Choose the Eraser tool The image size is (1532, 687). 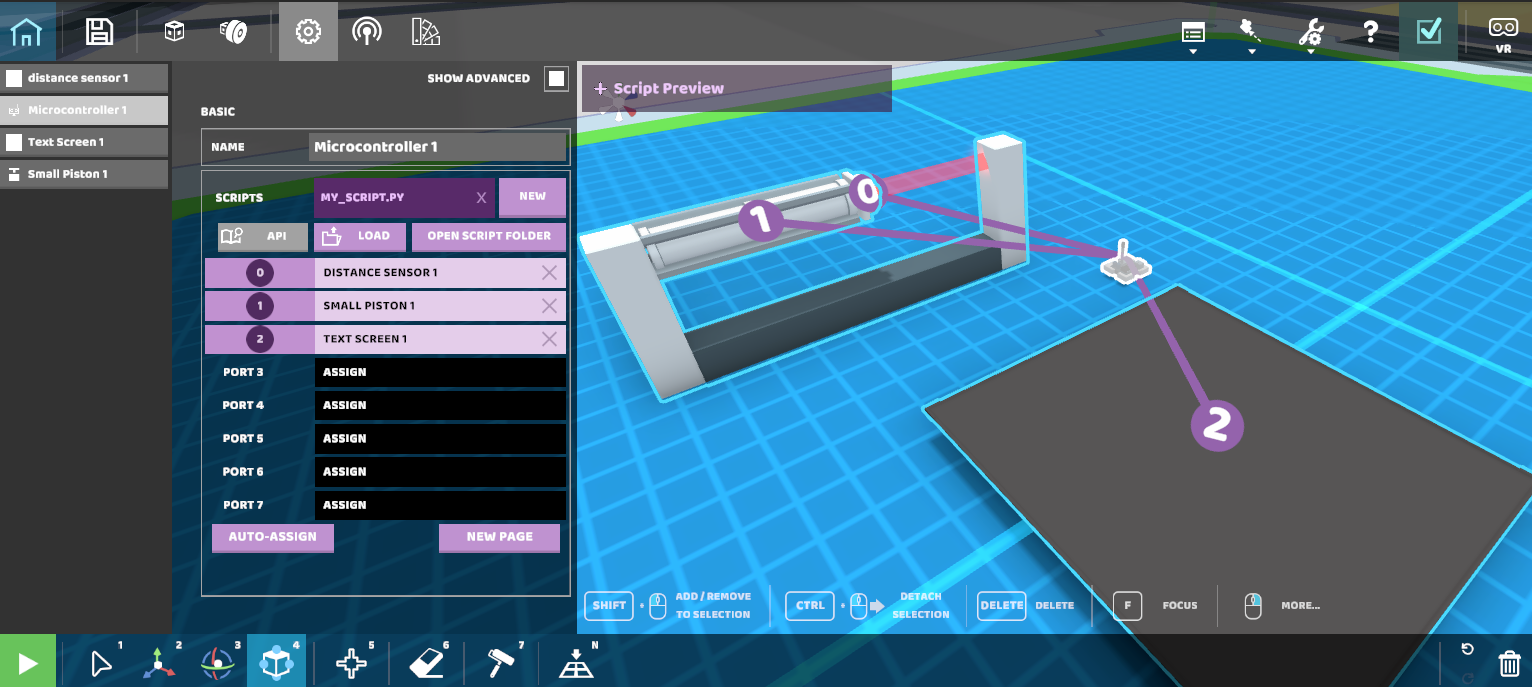(x=427, y=663)
